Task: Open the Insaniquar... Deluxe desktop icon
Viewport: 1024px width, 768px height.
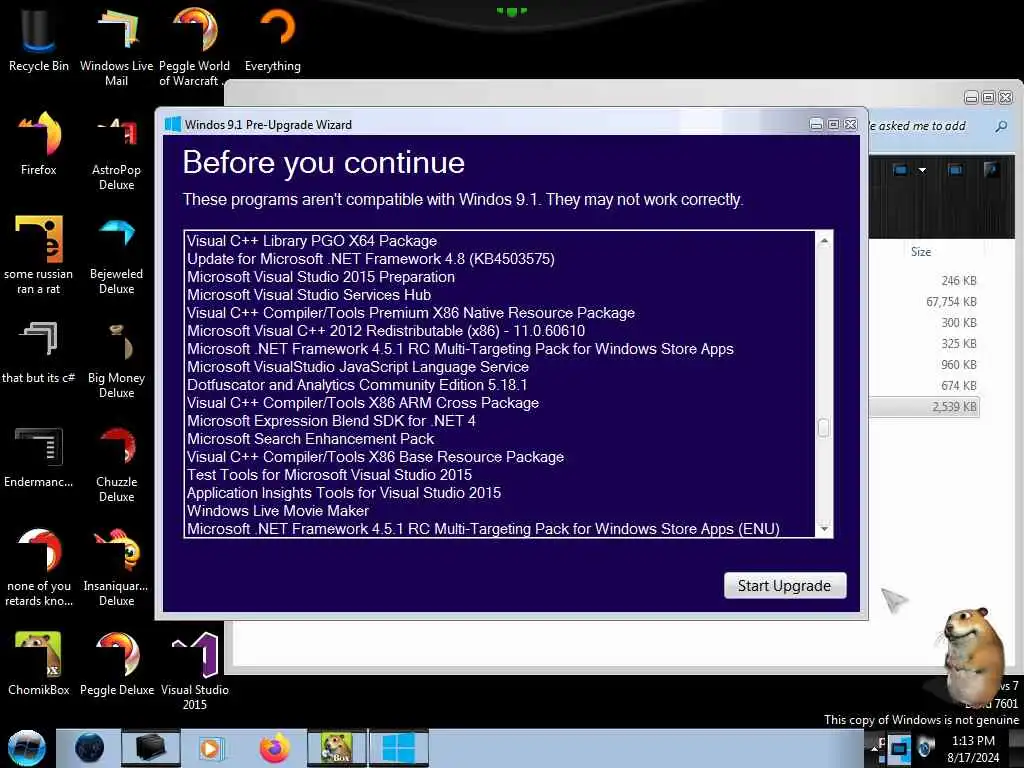Action: pyautogui.click(x=116, y=567)
